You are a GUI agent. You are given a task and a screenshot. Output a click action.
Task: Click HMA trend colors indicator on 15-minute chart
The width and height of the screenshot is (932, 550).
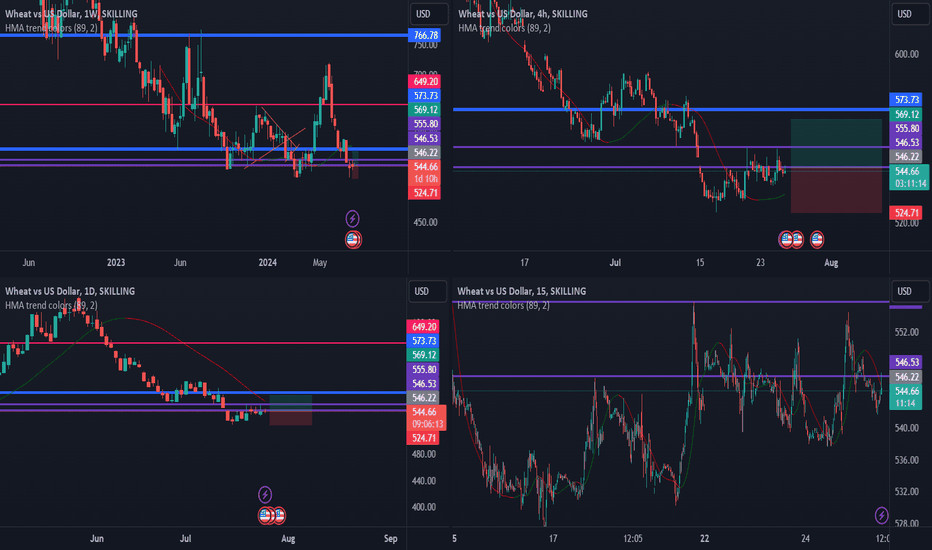[504, 304]
